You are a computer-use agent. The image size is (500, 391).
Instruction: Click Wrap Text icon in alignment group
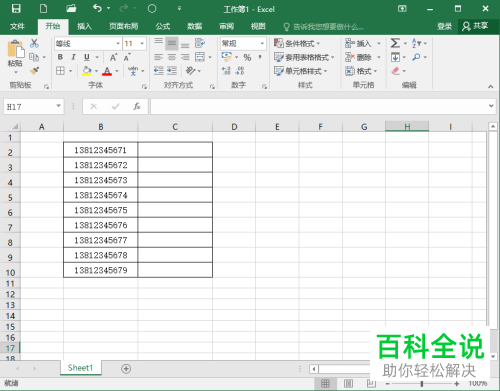point(200,43)
